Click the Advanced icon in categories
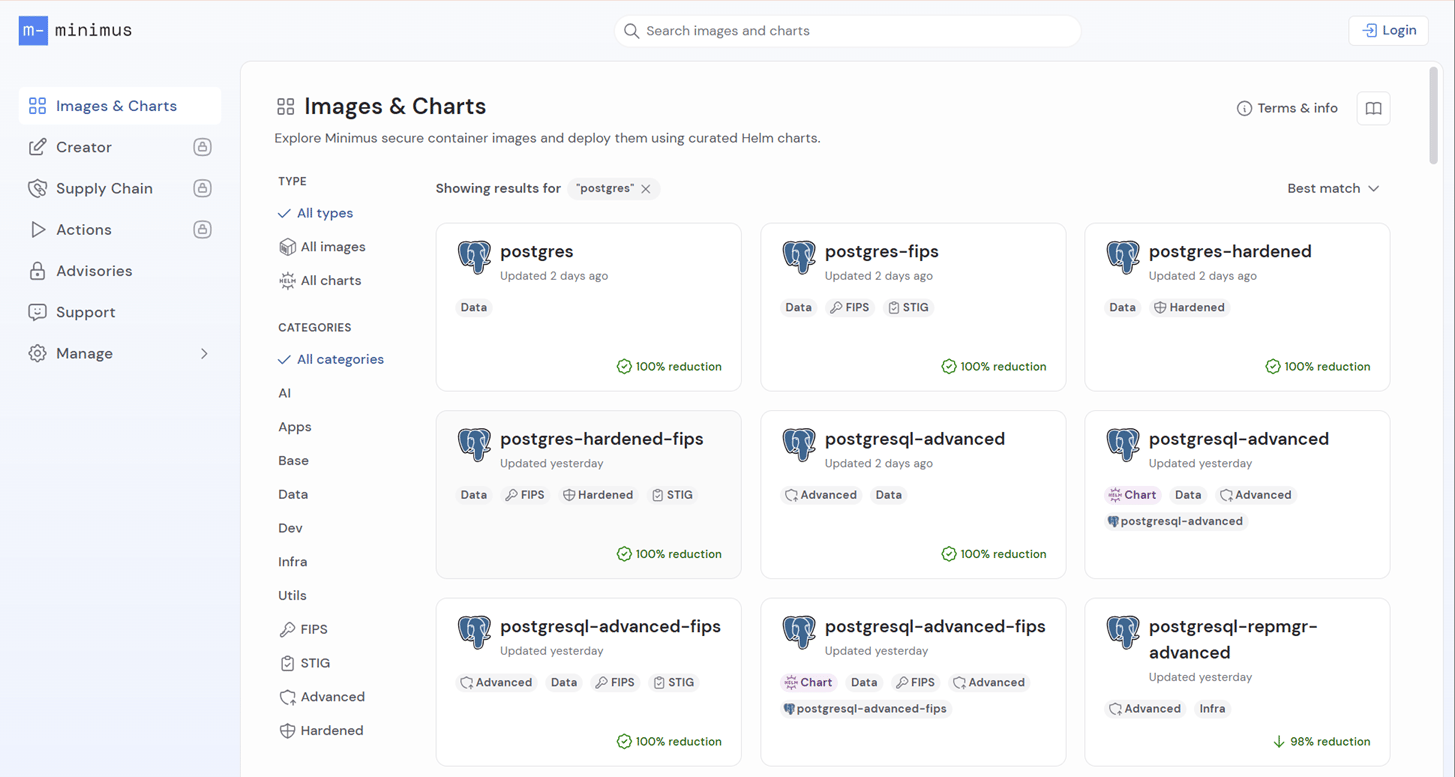 click(287, 697)
